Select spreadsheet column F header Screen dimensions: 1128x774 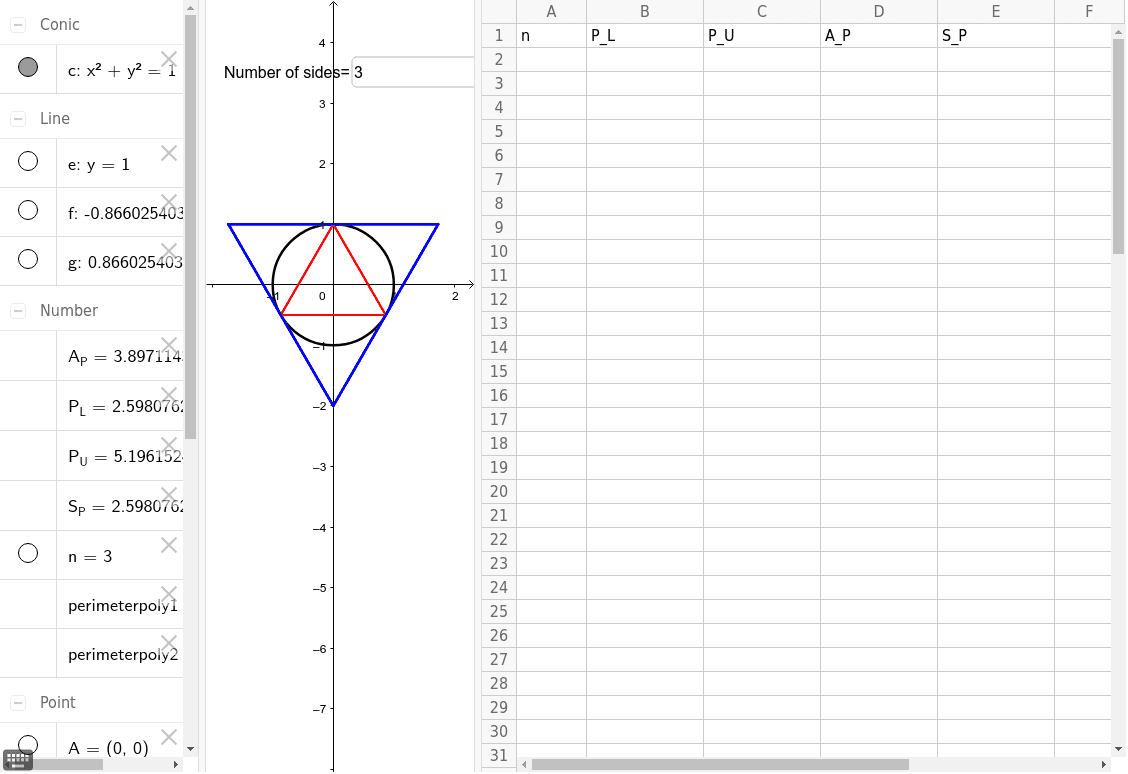1083,12
